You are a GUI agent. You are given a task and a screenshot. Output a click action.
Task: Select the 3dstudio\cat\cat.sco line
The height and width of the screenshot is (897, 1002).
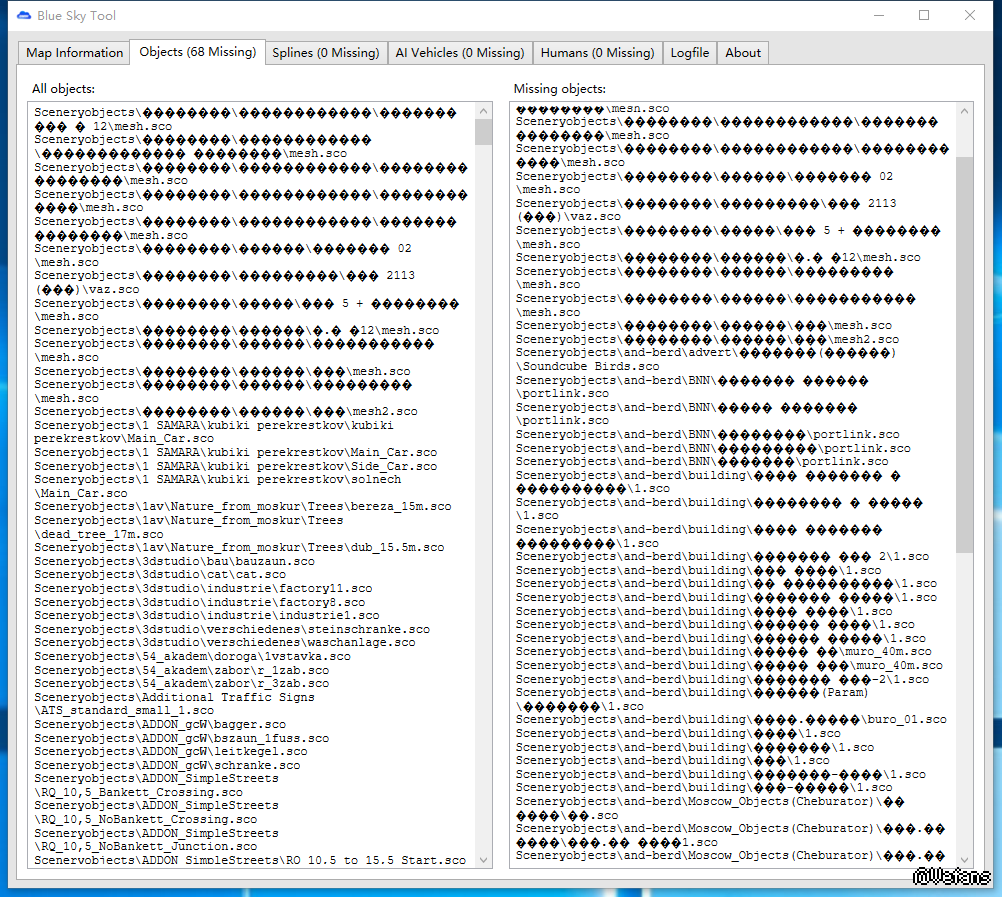[160, 574]
